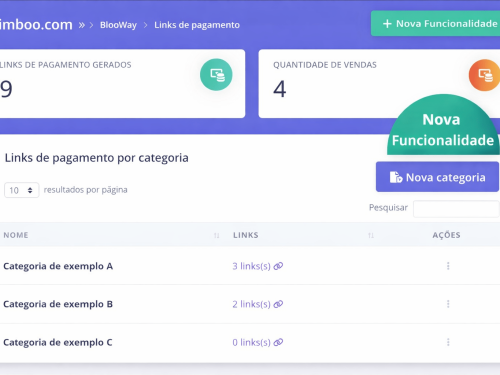Click the QUANTIDADE DE VENDAS label

click(x=325, y=65)
